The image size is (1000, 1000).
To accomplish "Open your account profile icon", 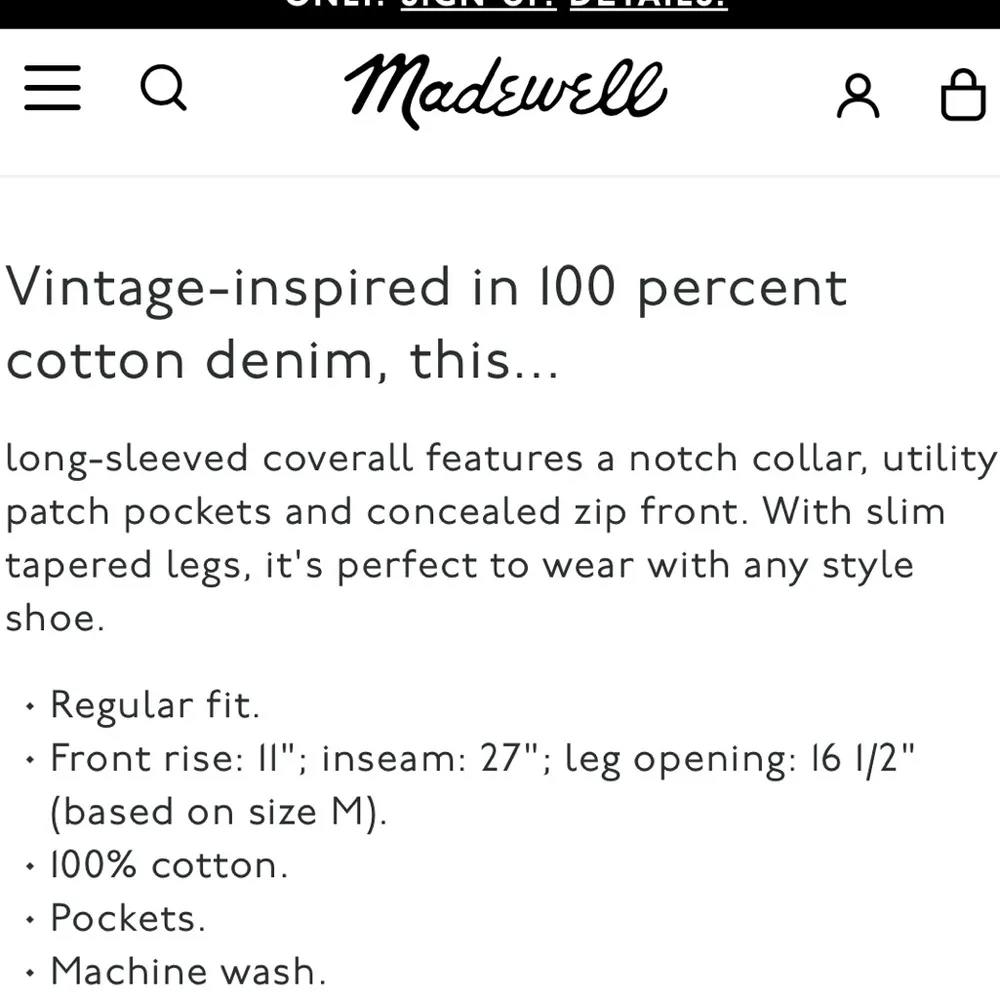I will click(857, 92).
